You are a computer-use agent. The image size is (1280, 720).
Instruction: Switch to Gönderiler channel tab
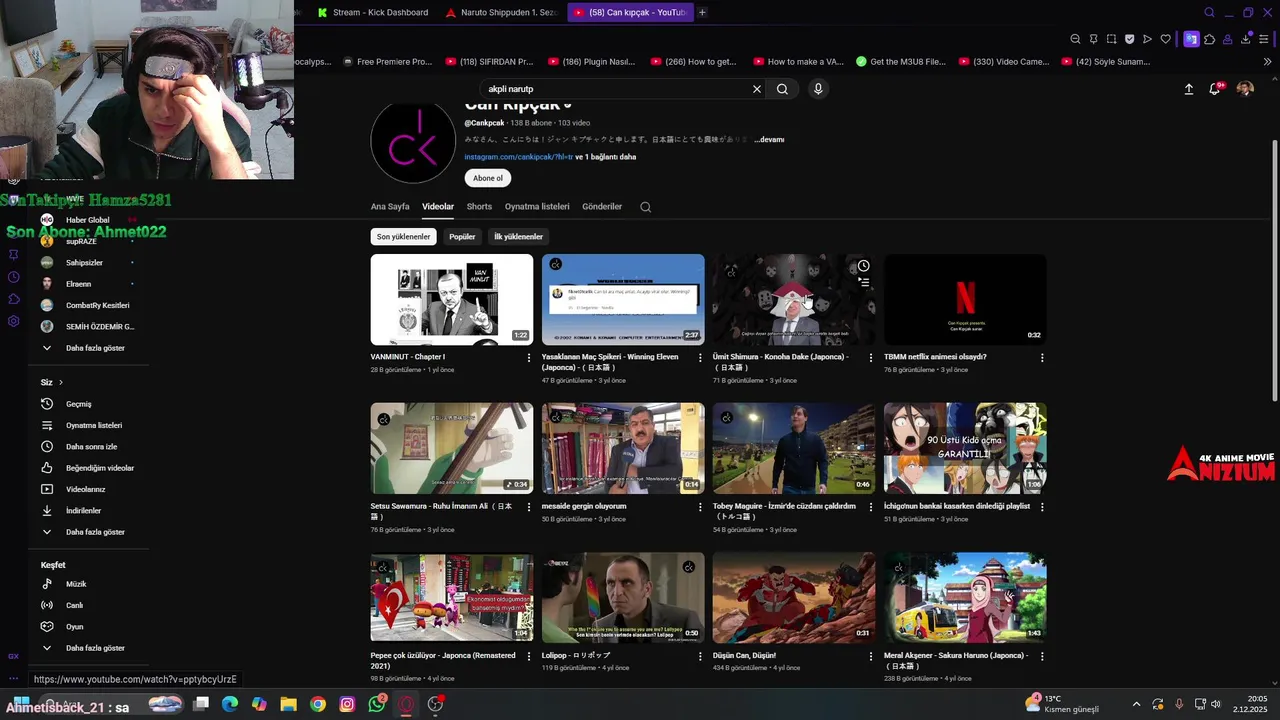pos(602,207)
